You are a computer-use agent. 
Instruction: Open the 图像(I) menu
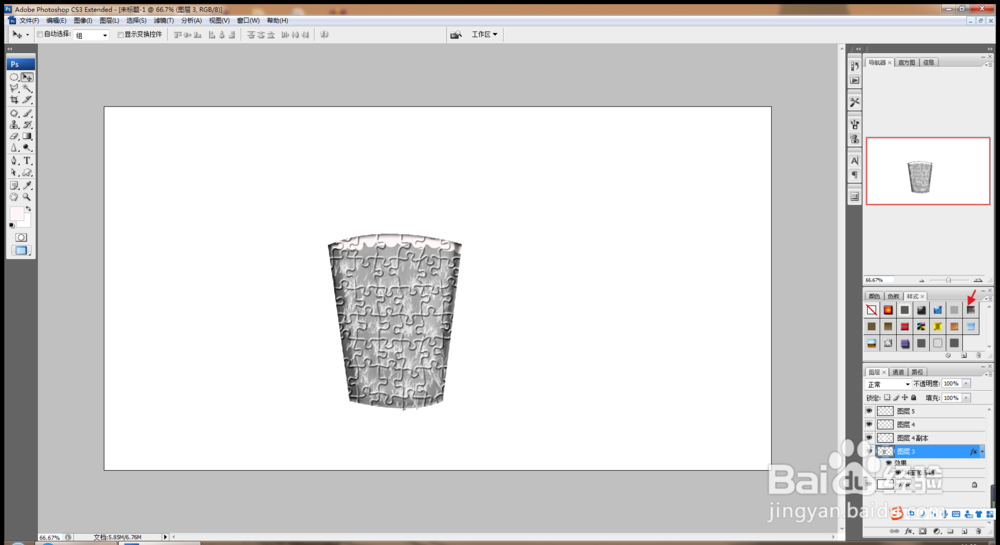tap(83, 20)
